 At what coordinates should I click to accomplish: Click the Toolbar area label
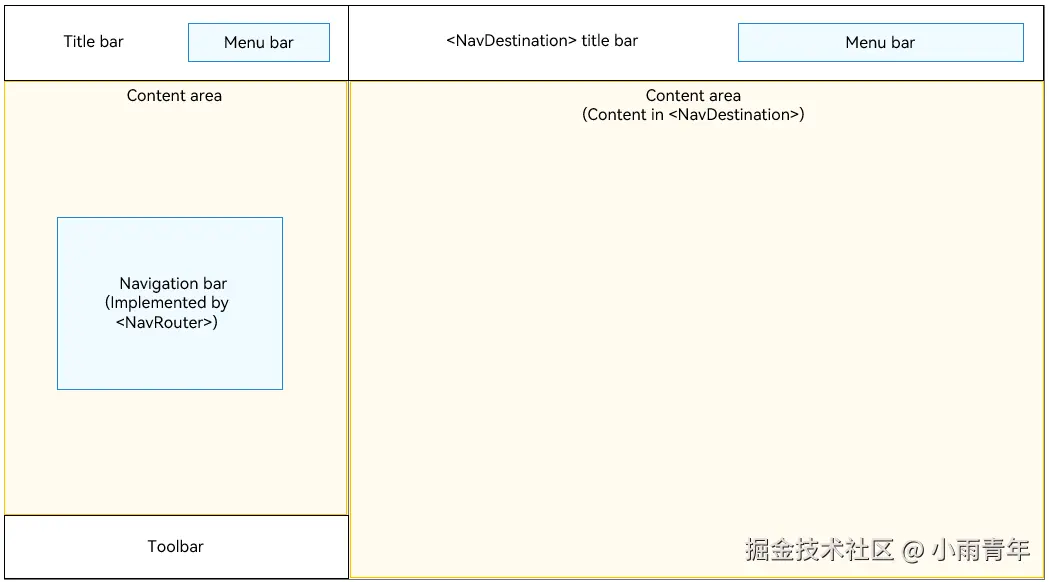tap(175, 547)
